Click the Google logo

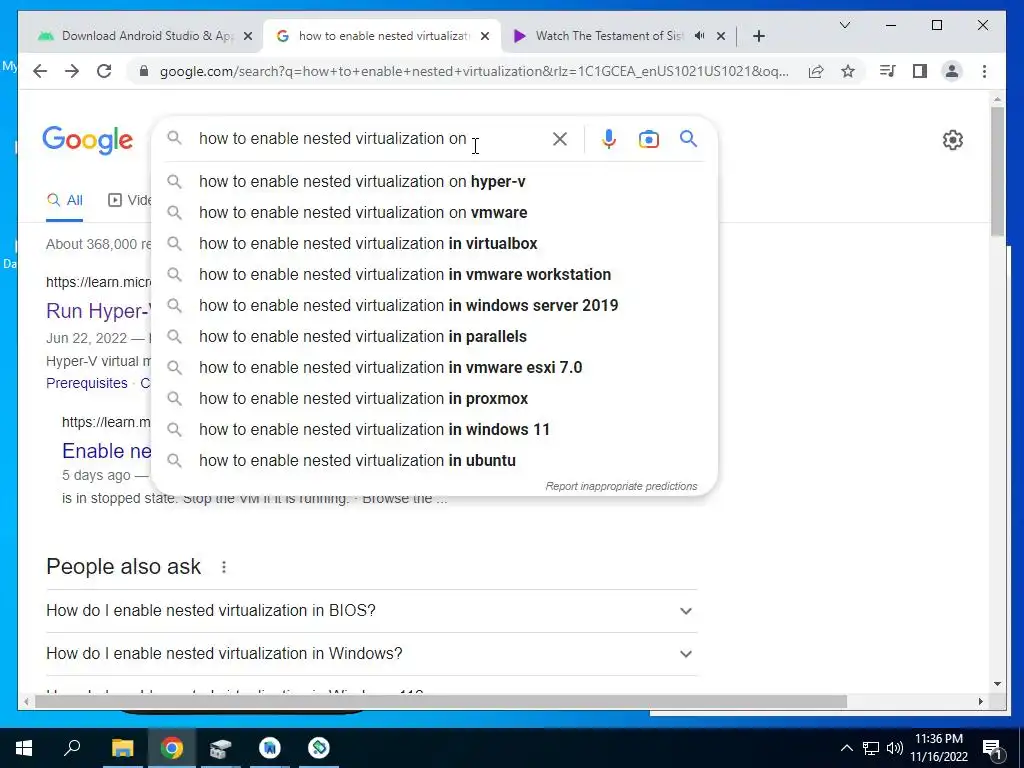[x=88, y=140]
